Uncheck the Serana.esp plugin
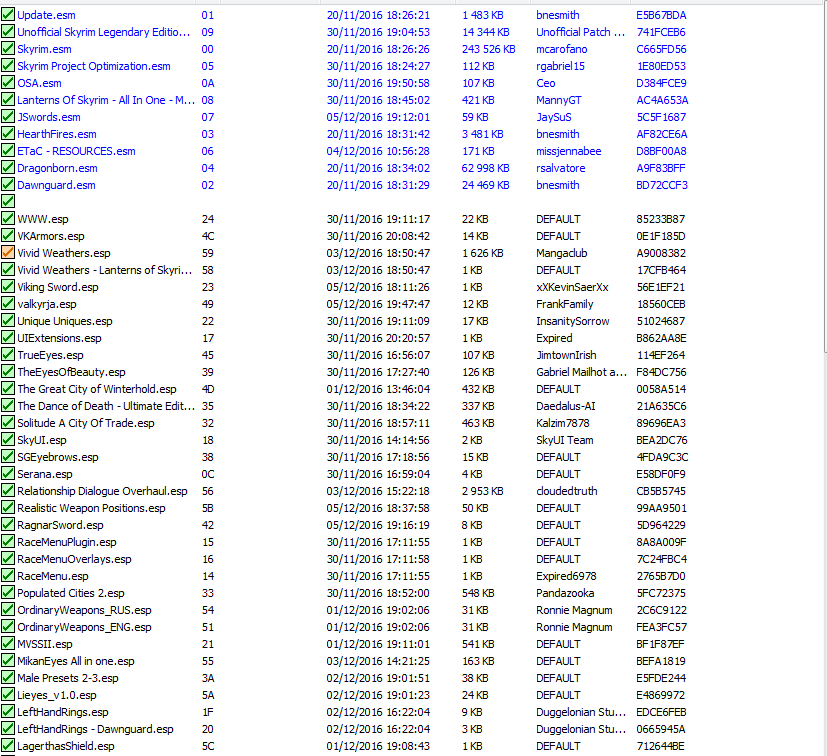This screenshot has width=827, height=756. [x=8, y=474]
